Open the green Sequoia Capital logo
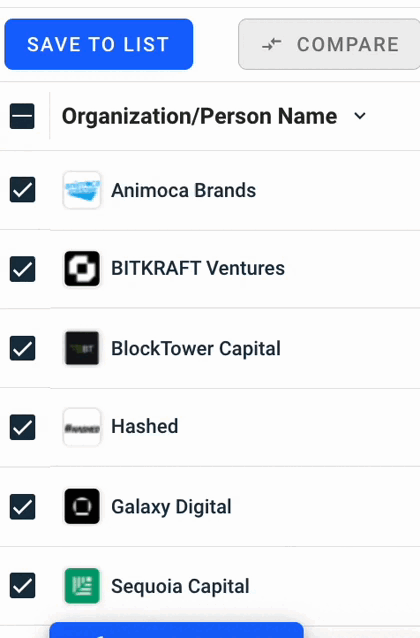The height and width of the screenshot is (638, 420). tap(82, 586)
